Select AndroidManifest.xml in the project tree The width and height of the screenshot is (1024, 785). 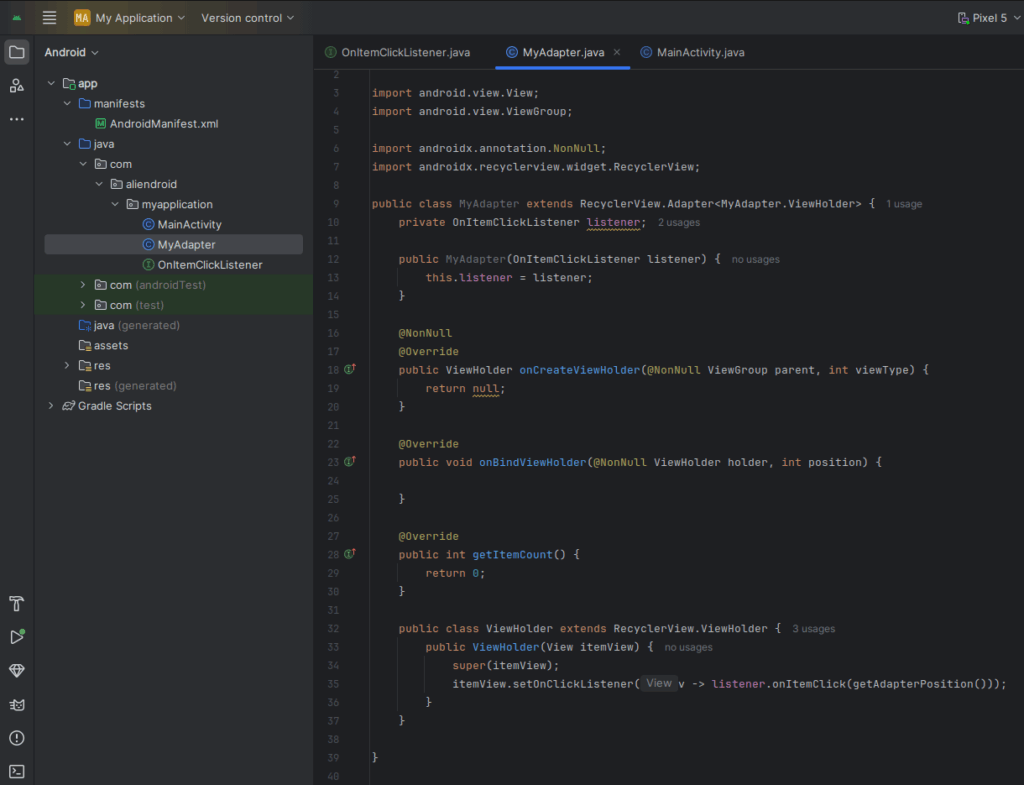point(157,123)
